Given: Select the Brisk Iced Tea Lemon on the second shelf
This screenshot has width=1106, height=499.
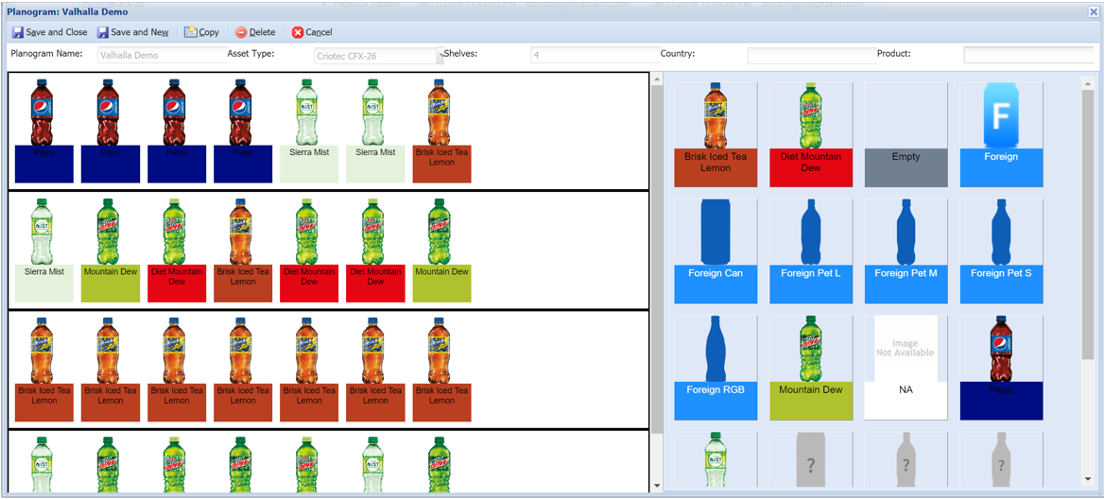Looking at the screenshot, I should (243, 250).
